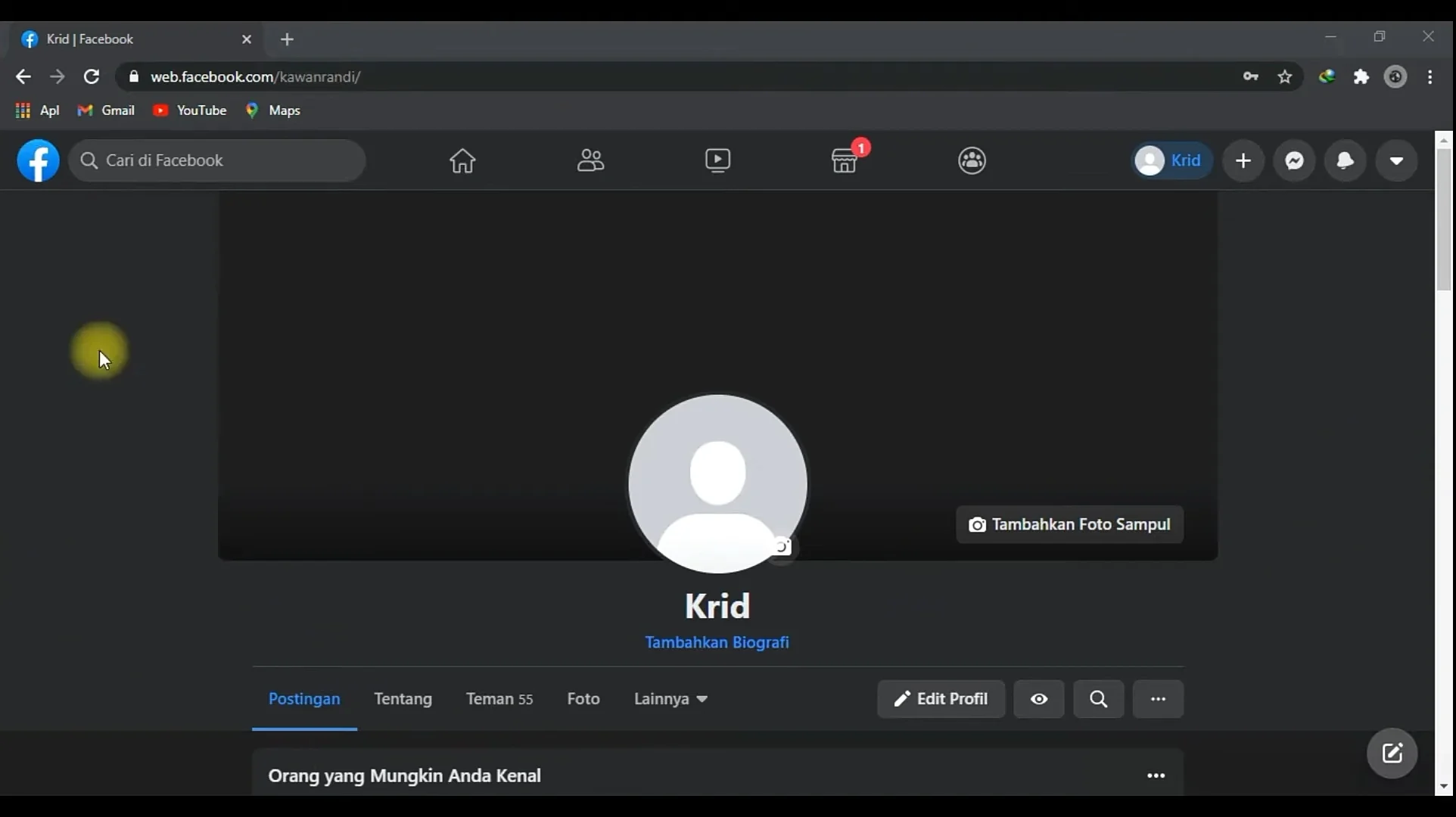Open the Gmail bookmark
This screenshot has width=1456, height=817.
pos(106,110)
